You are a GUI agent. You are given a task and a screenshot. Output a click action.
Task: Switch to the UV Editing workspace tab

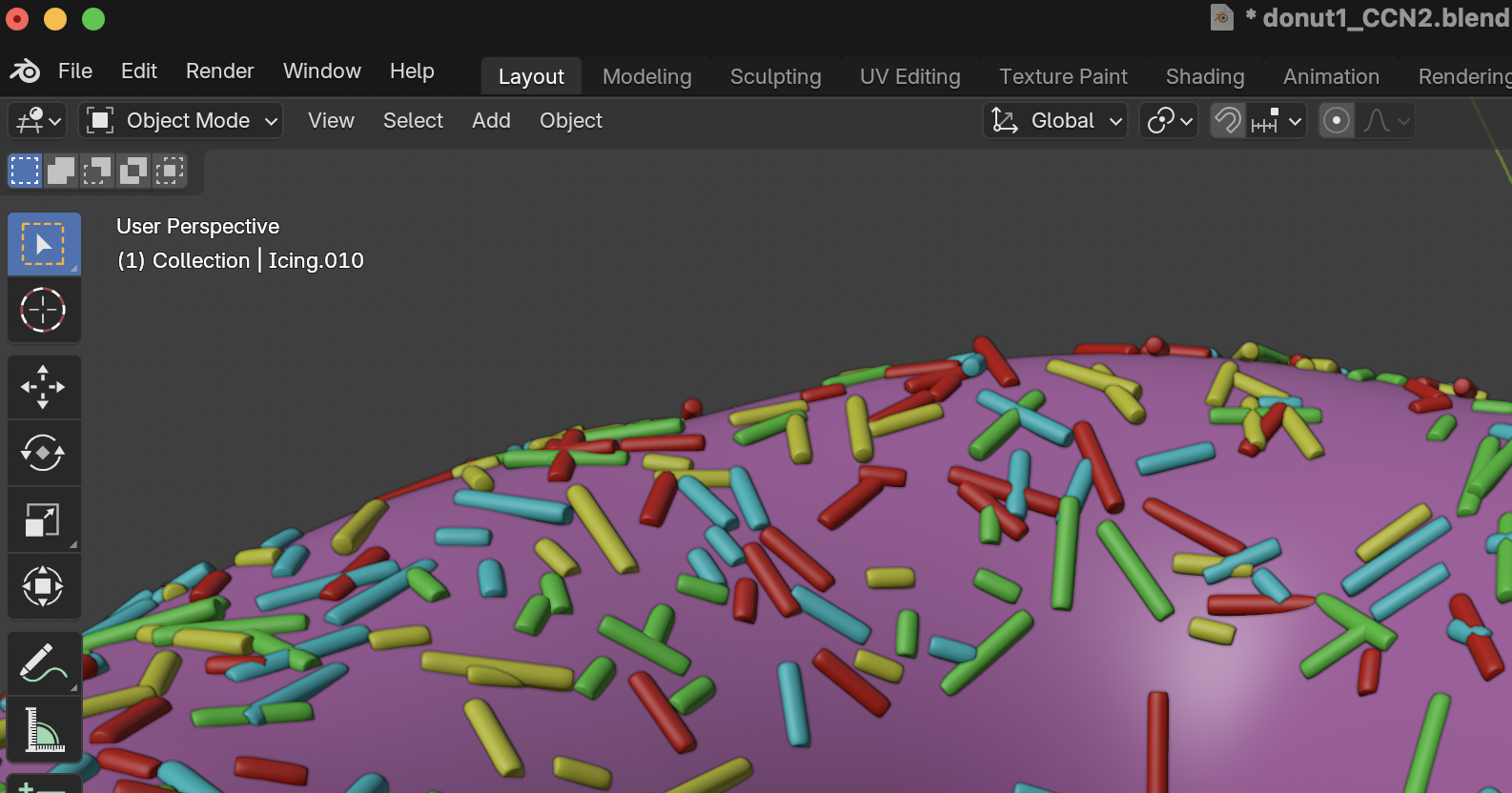[910, 76]
